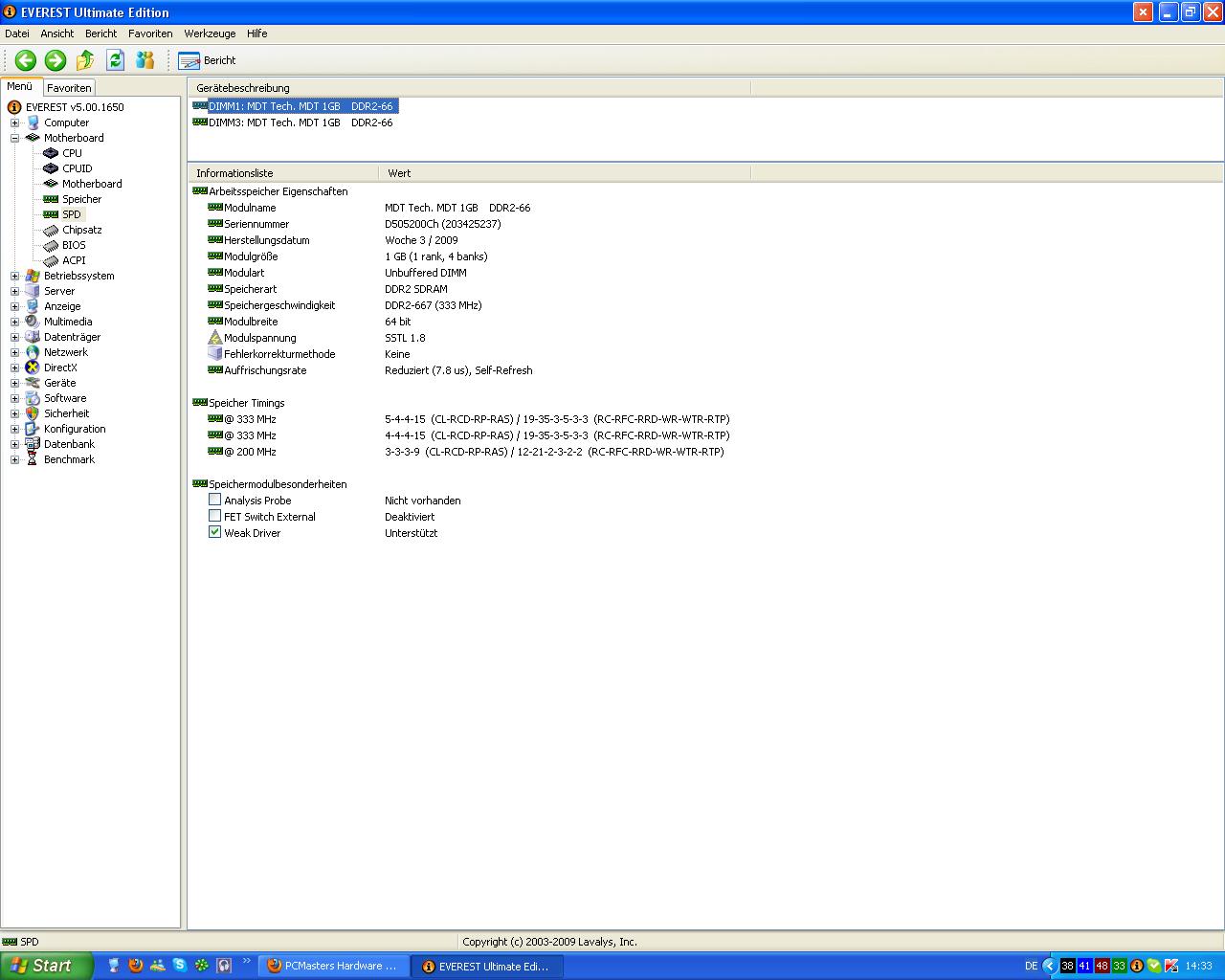Open the Hilfe menu
The height and width of the screenshot is (980, 1225).
256,33
